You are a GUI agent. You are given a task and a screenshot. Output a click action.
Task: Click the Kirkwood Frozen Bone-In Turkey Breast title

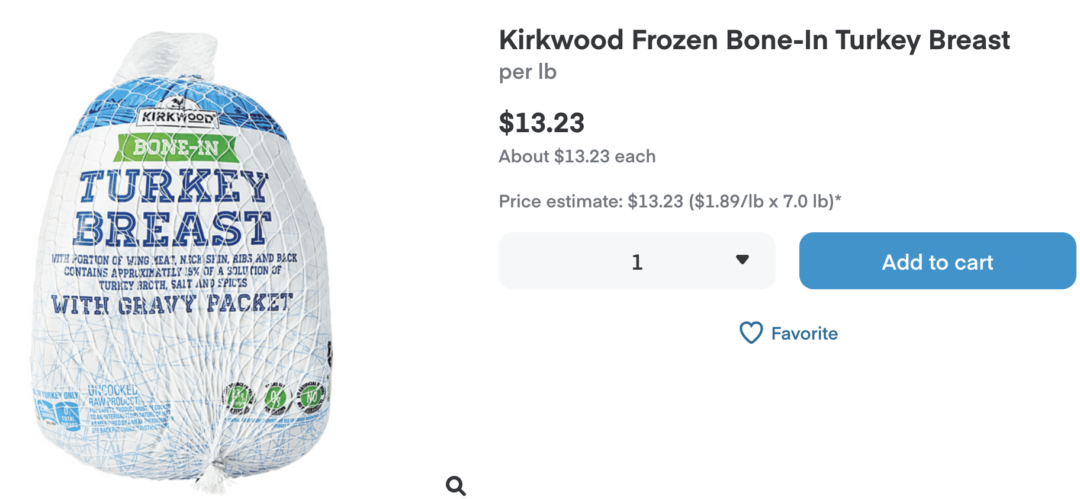(x=754, y=40)
